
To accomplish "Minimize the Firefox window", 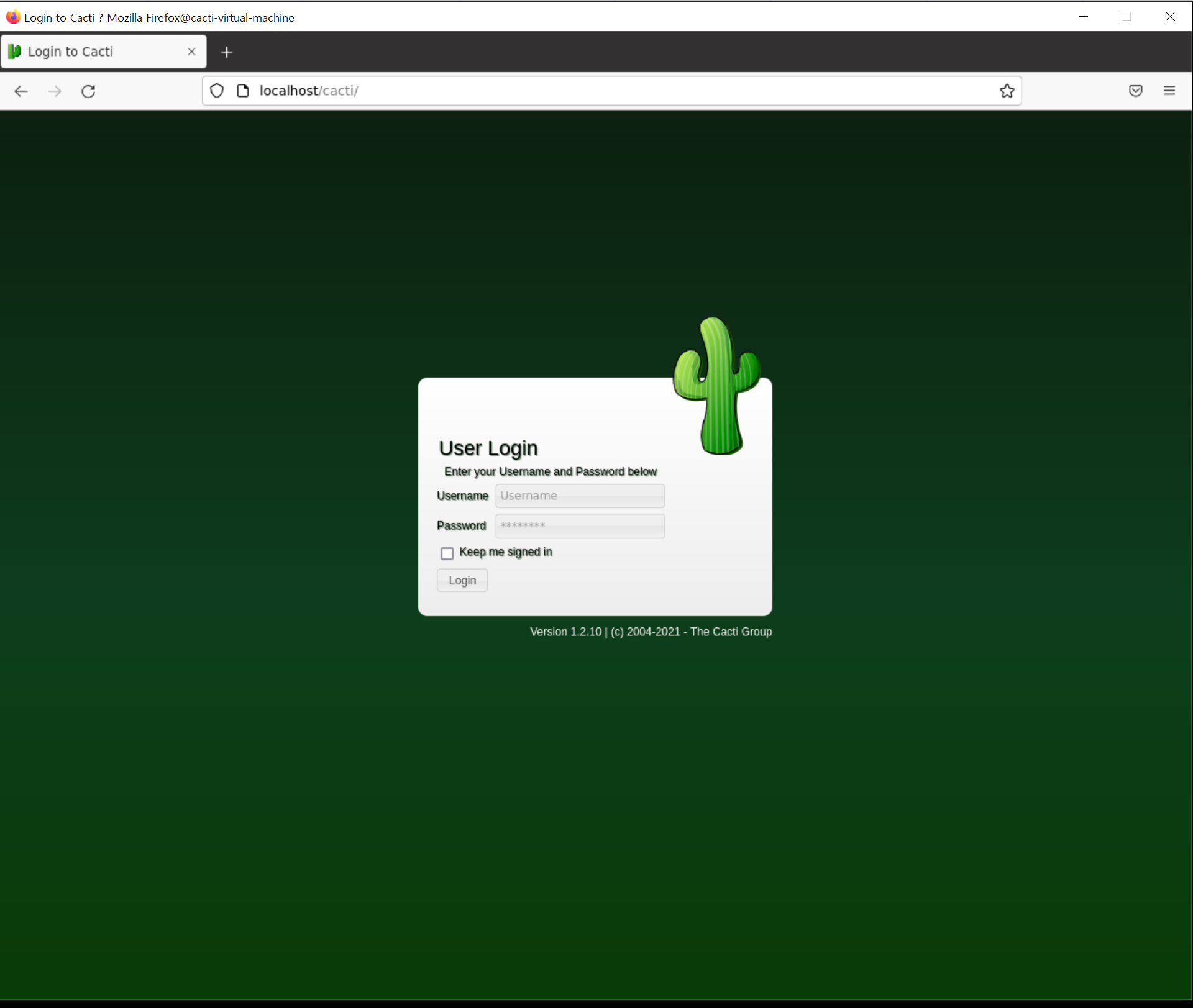I will [x=1083, y=17].
